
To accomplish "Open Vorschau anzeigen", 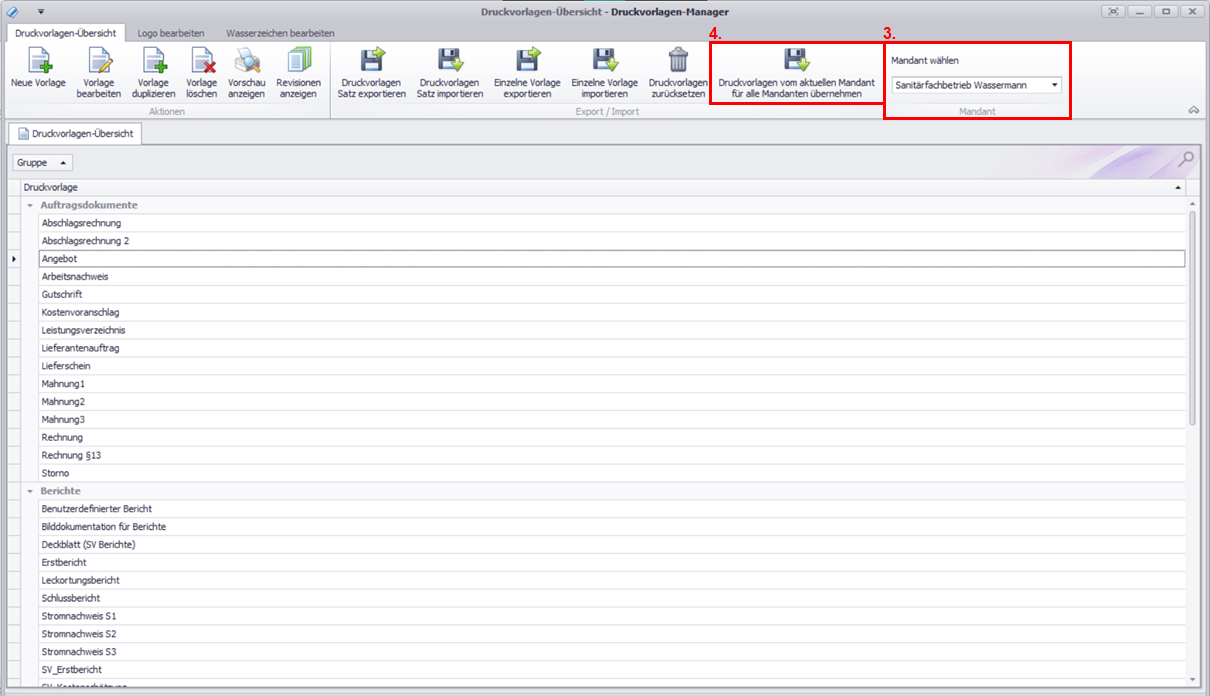I will tap(246, 62).
